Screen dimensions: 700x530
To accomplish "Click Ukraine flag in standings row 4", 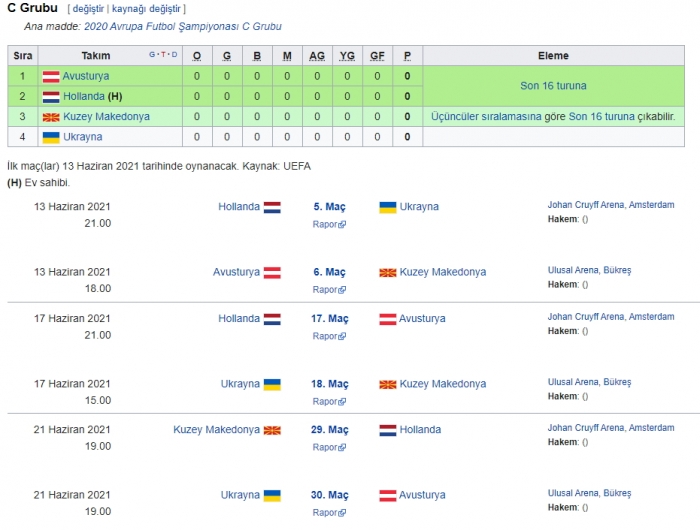I will pyautogui.click(x=50, y=137).
